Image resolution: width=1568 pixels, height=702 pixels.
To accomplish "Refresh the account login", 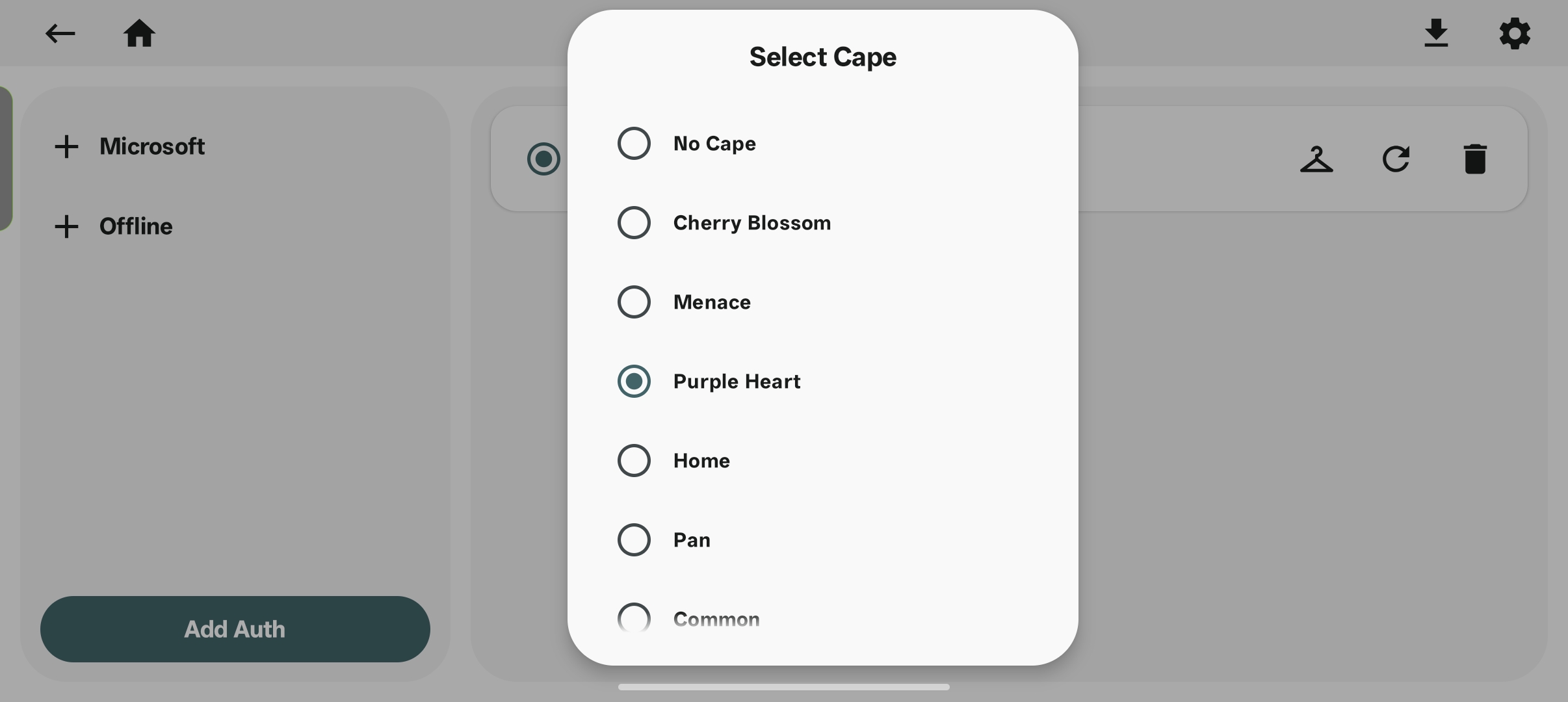I will [1396, 159].
